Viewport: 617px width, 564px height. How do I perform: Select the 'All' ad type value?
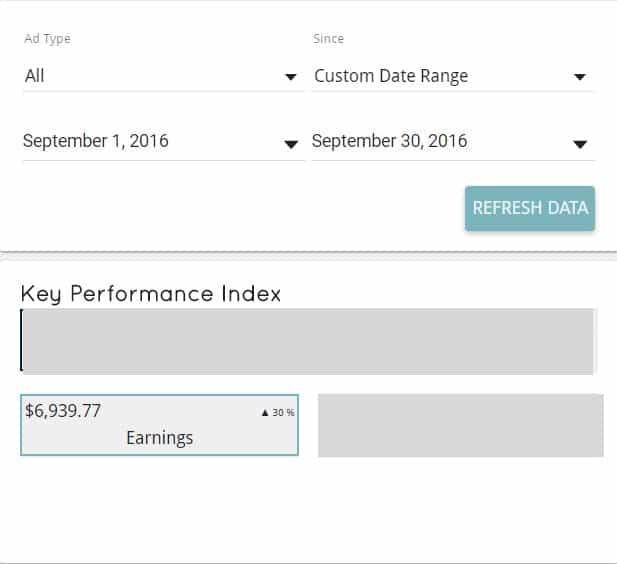pyautogui.click(x=35, y=76)
